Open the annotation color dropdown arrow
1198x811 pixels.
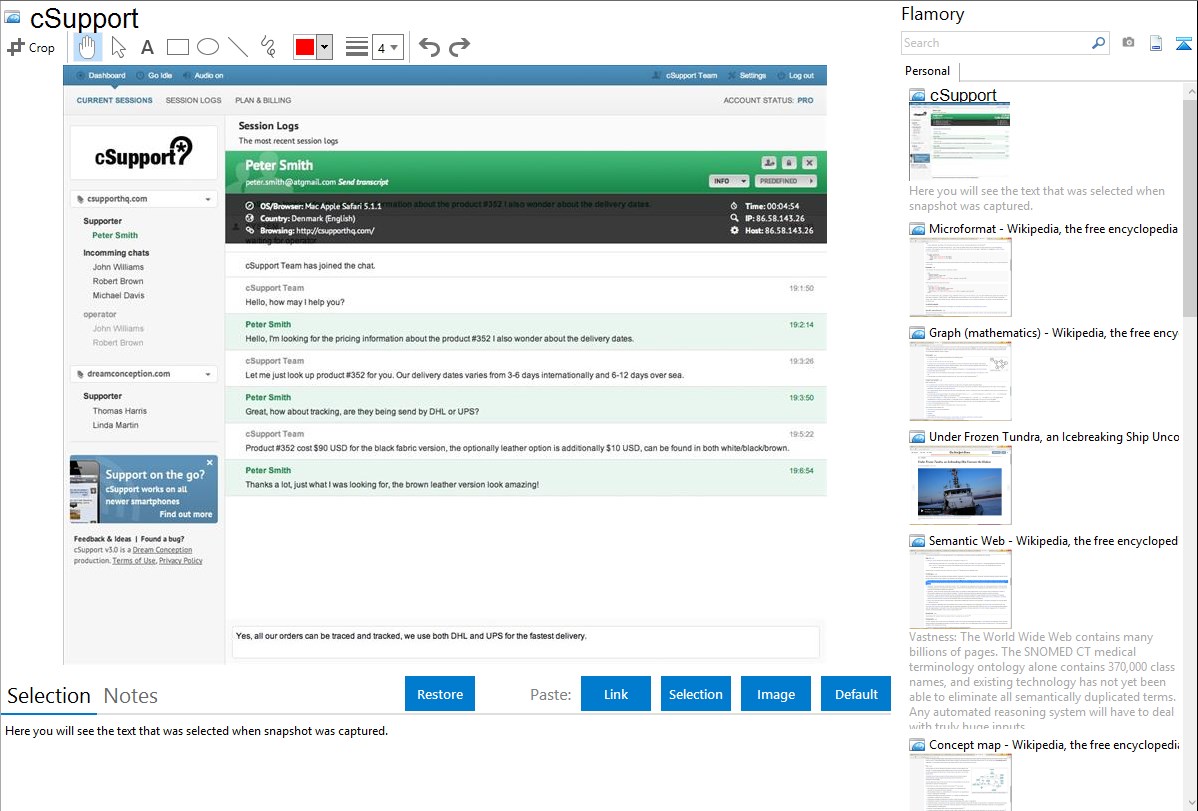click(325, 47)
